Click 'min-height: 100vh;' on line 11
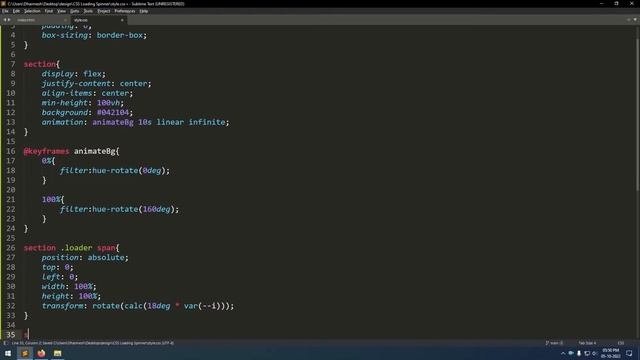The height and width of the screenshot is (360, 640). 82,103
